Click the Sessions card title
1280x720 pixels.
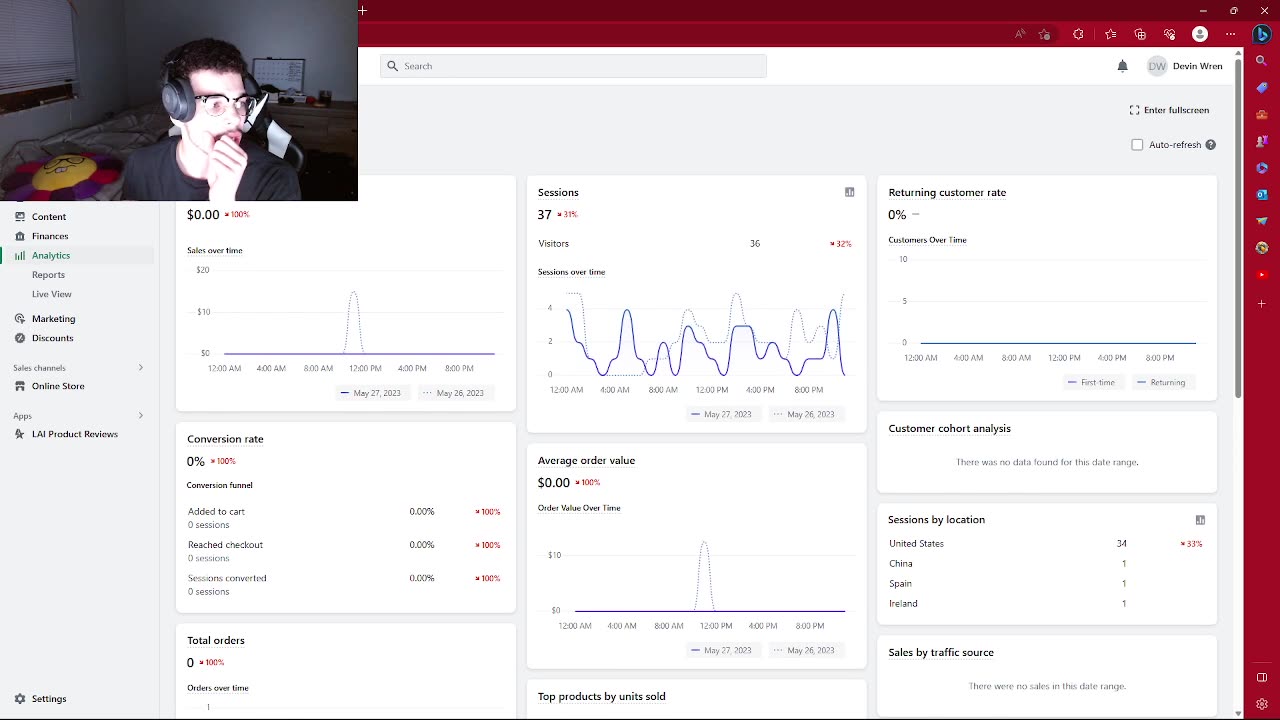click(x=558, y=192)
